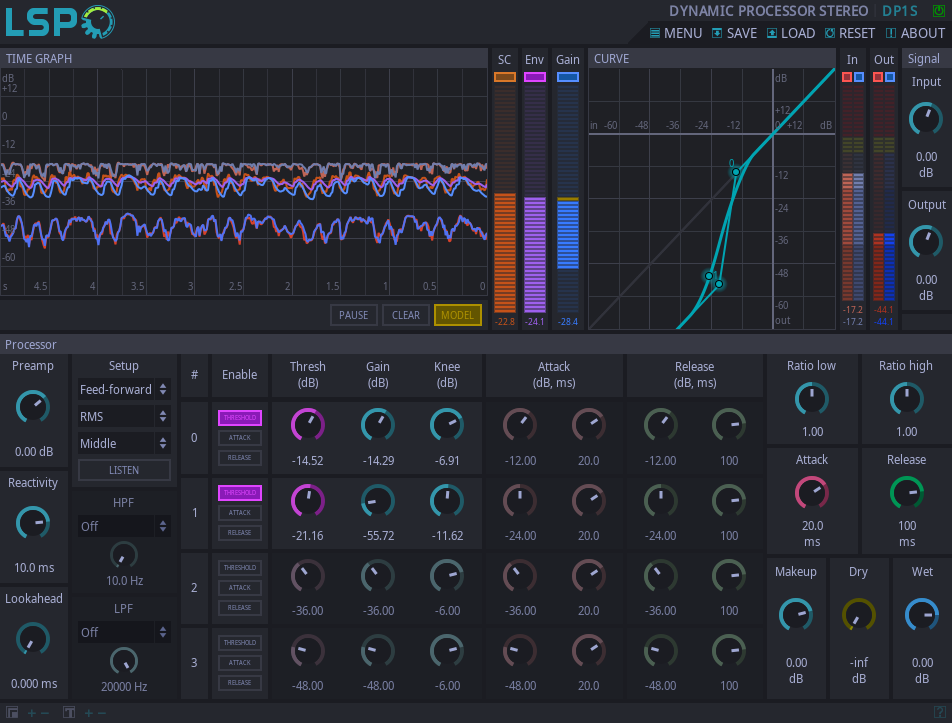
Task: Disable THRESHOLD on row 0
Action: [240, 418]
